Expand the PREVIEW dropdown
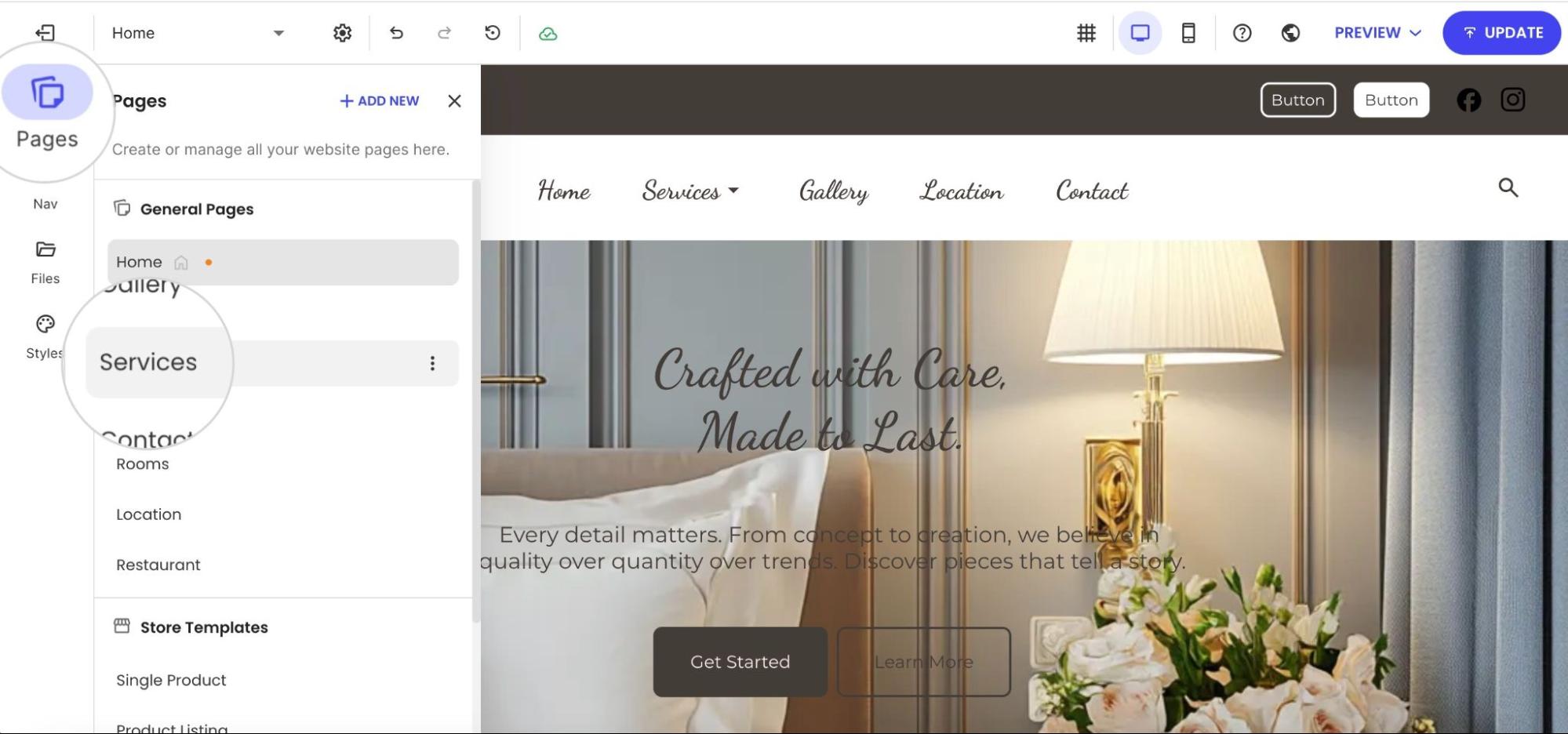1568x734 pixels. [1378, 33]
